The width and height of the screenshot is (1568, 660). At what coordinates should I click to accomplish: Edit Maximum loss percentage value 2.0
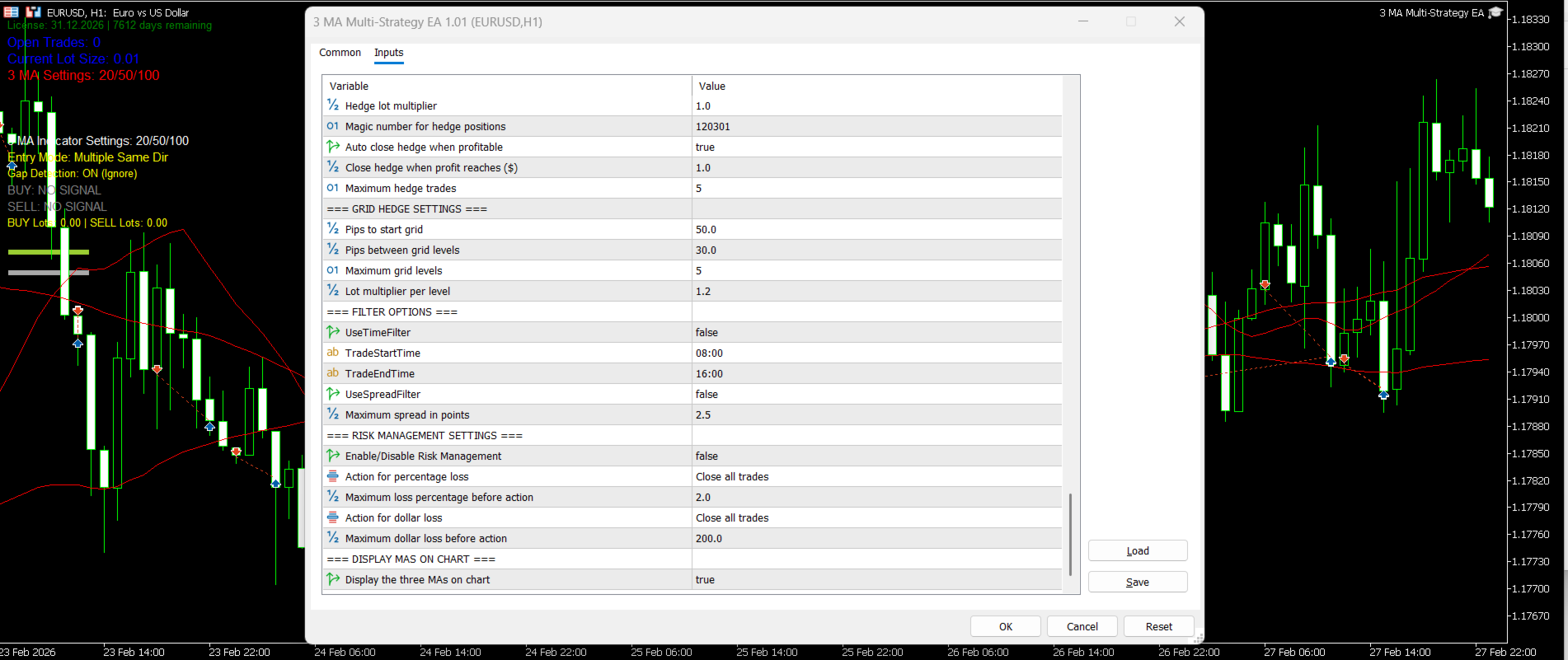pyautogui.click(x=877, y=497)
